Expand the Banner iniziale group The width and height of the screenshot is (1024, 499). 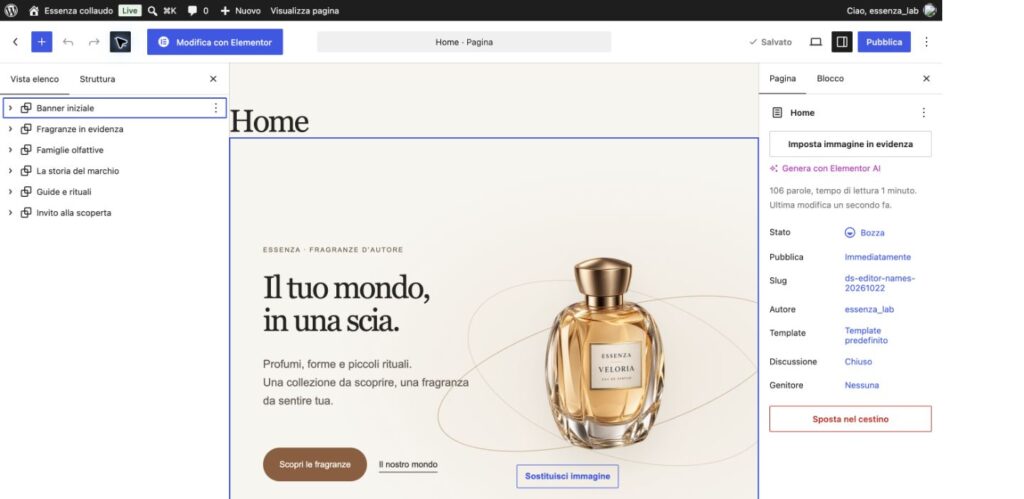pyautogui.click(x=10, y=108)
